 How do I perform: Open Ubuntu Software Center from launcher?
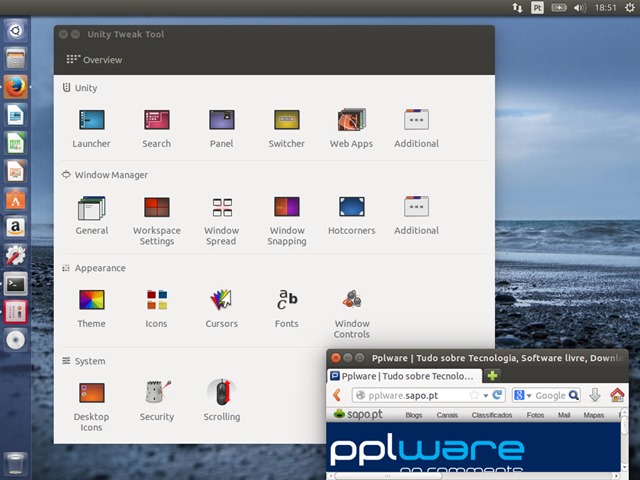point(16,199)
